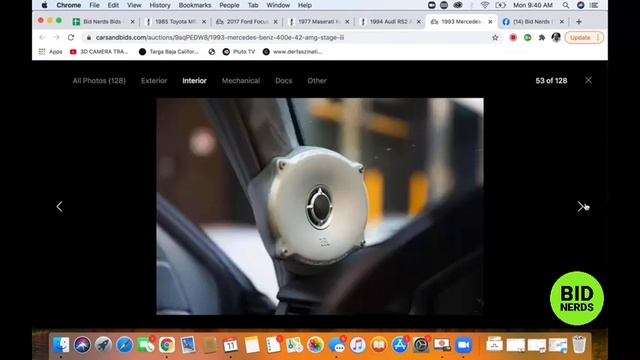Close the 2017 Ford Focus tab
Image resolution: width=640 pixels, height=360 pixels.
coord(276,22)
